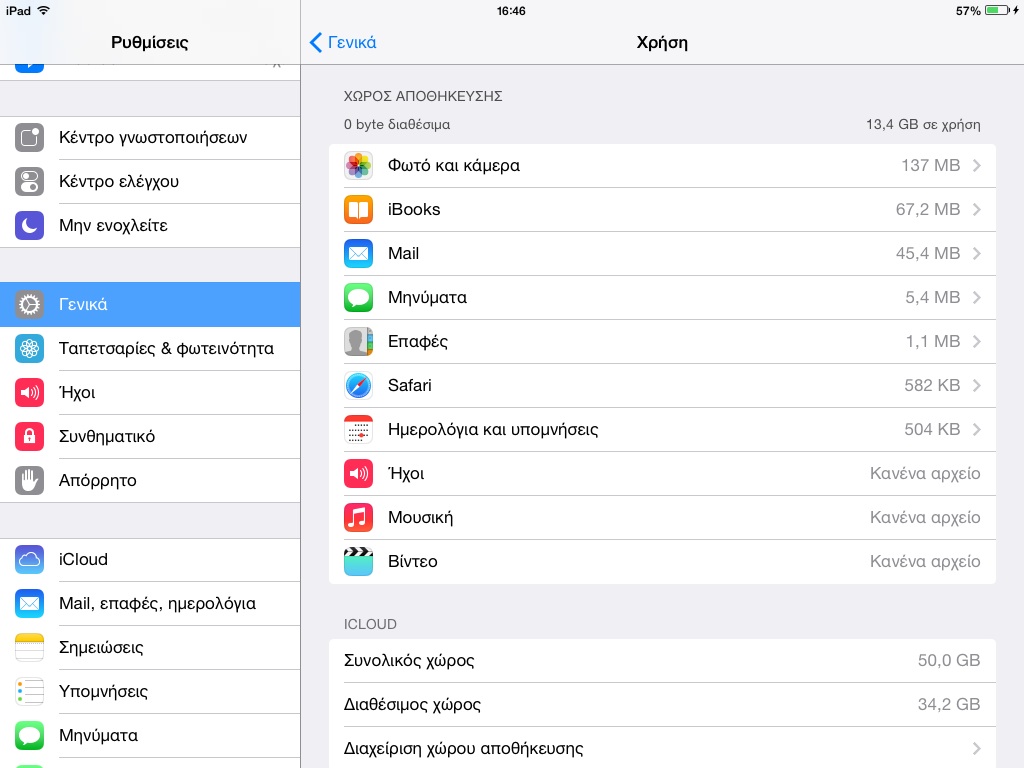Tap the 0 byte διαθέσιμα text
1024x768 pixels.
tap(397, 124)
